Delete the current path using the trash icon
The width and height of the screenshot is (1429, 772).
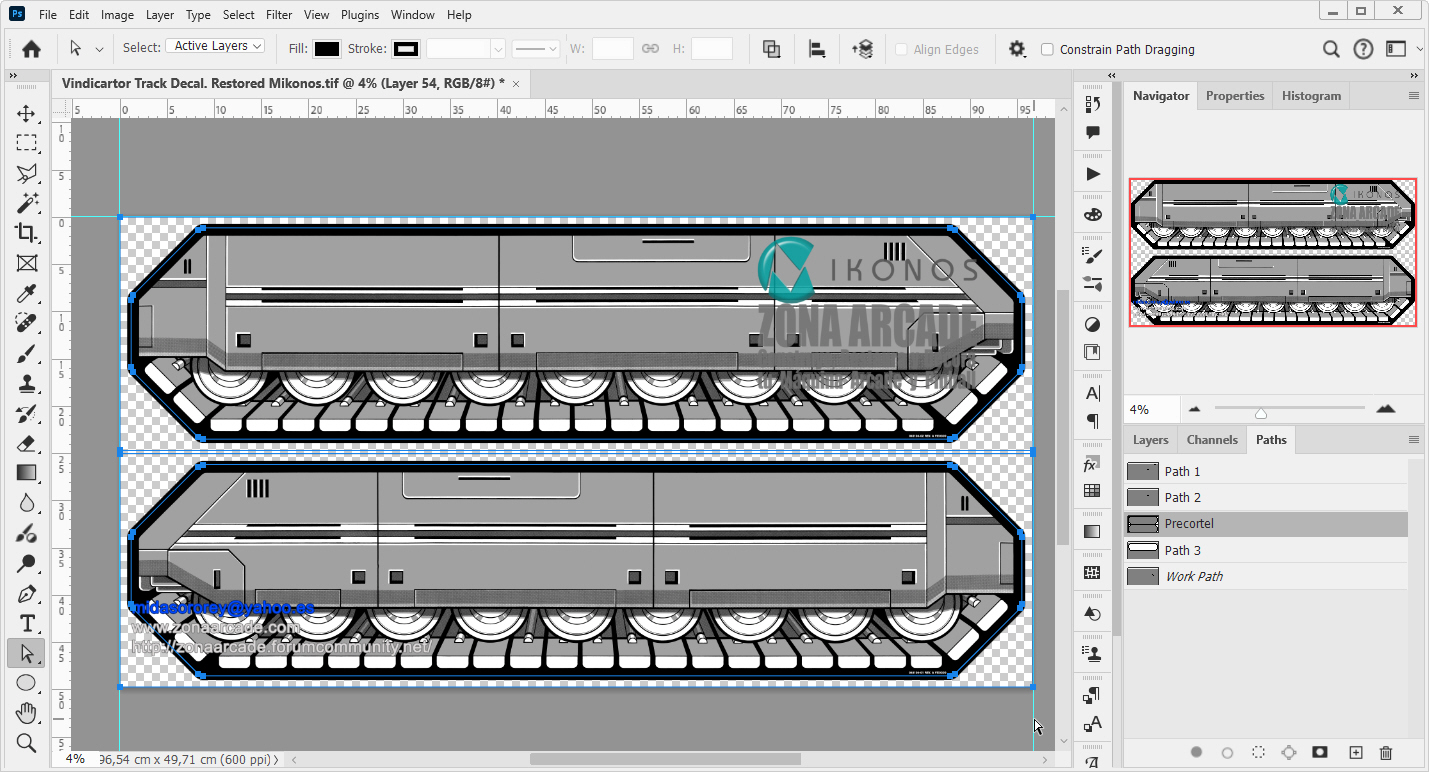(1386, 752)
